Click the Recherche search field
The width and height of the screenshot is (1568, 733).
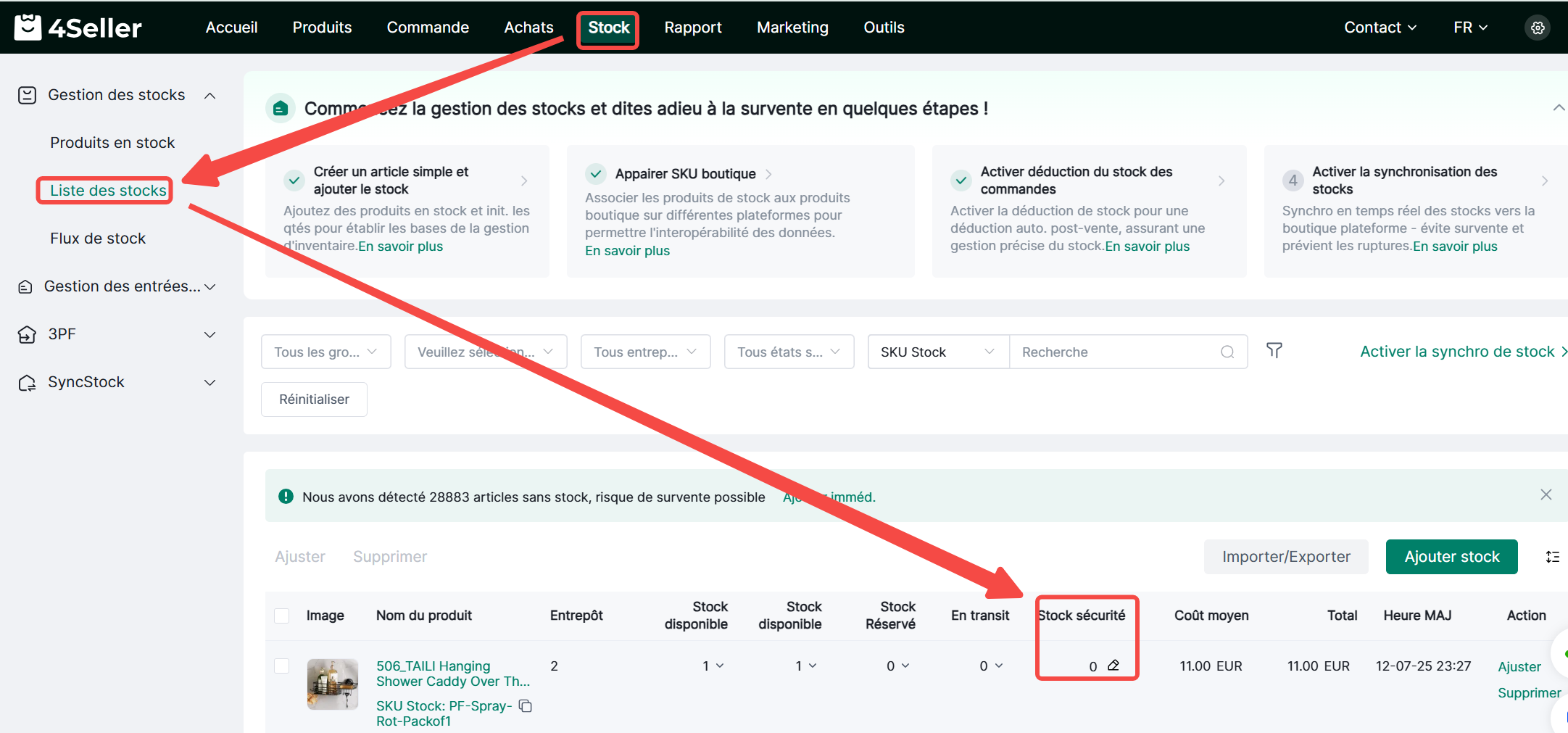(1116, 352)
